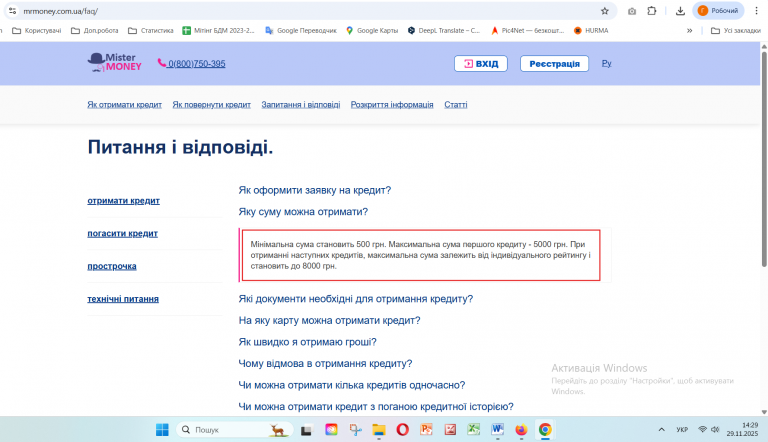
Task: Open the Google Переводчик bookmark
Action: pos(301,30)
